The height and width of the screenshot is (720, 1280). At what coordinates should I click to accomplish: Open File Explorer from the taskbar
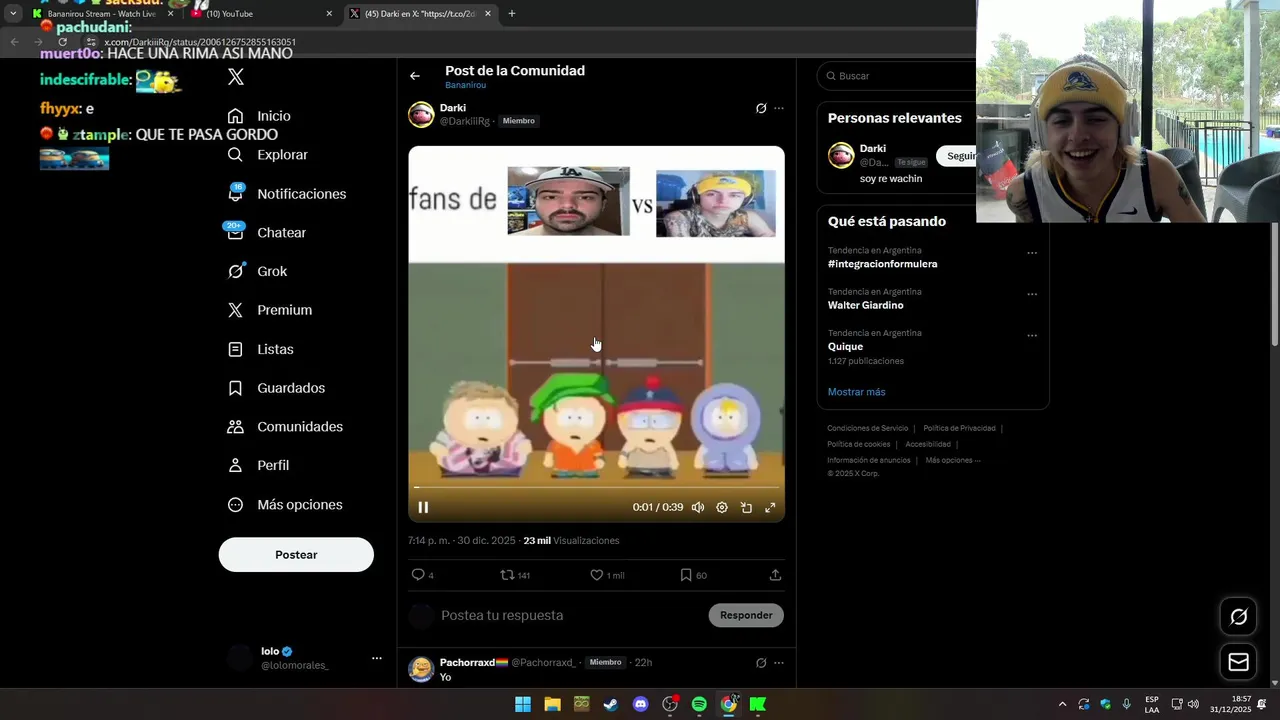click(x=552, y=704)
